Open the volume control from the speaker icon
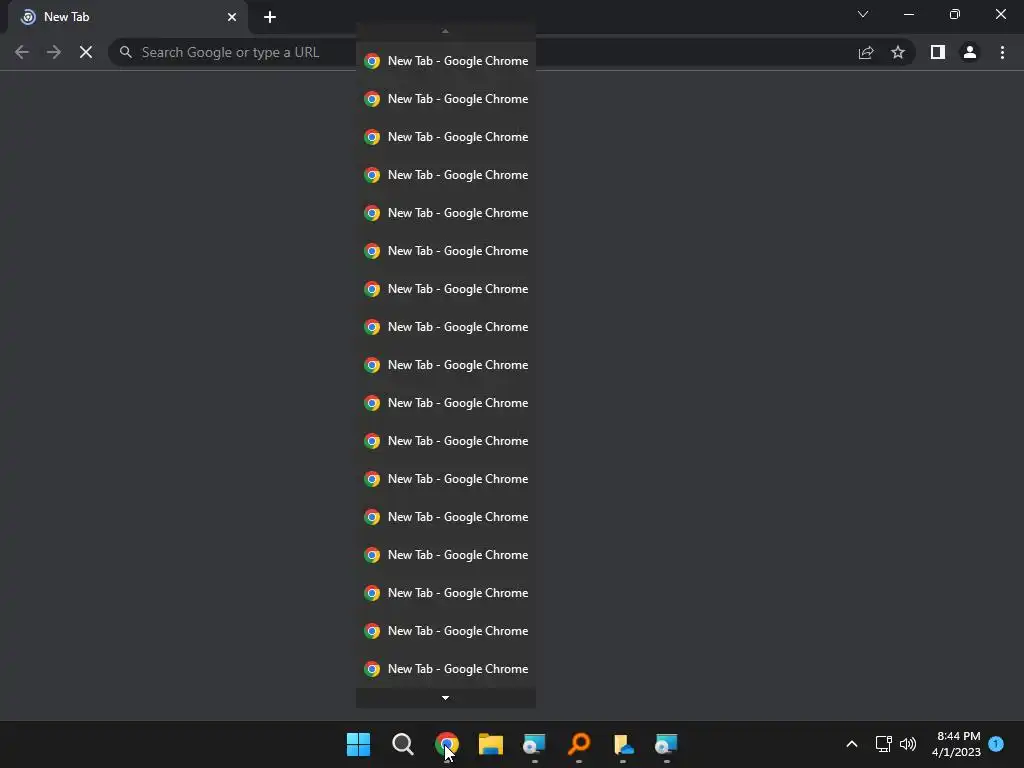Viewport: 1024px width, 768px height. click(x=908, y=744)
